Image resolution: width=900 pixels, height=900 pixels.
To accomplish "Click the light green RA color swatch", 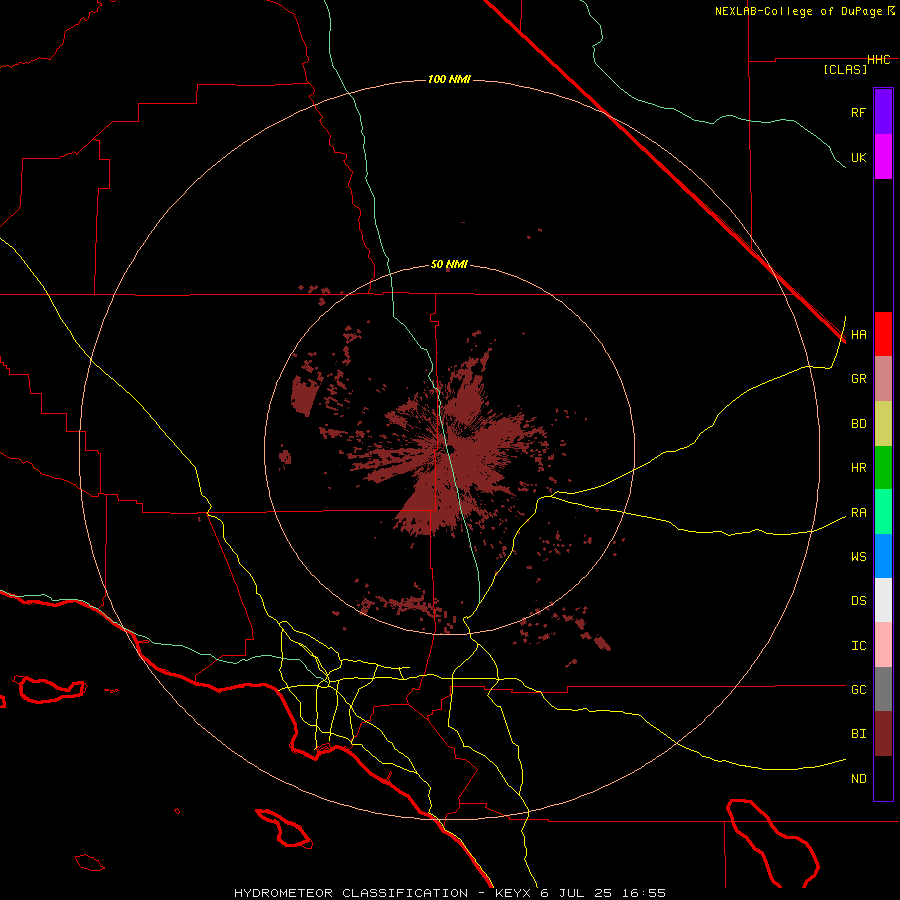I will click(x=883, y=512).
